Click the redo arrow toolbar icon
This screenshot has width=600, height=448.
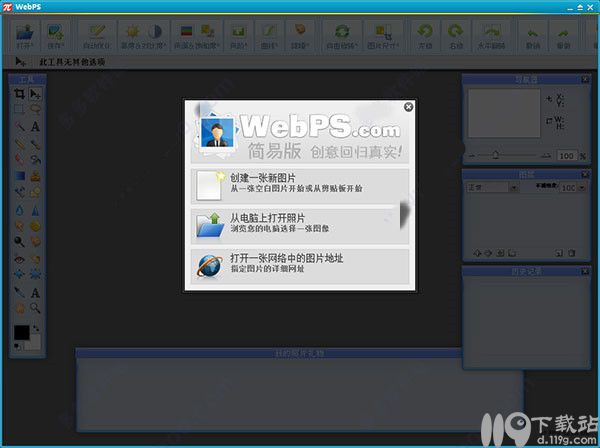[x=563, y=33]
